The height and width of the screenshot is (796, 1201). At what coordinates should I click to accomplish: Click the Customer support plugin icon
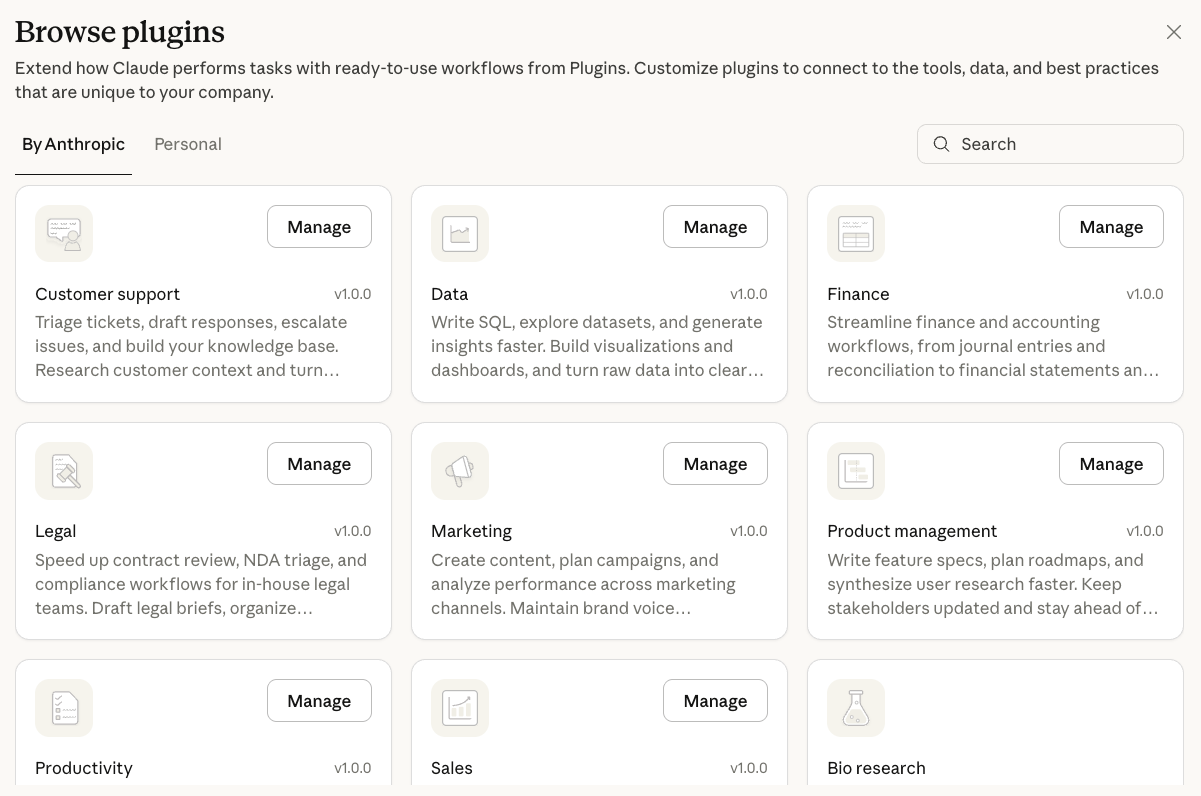[x=64, y=233]
